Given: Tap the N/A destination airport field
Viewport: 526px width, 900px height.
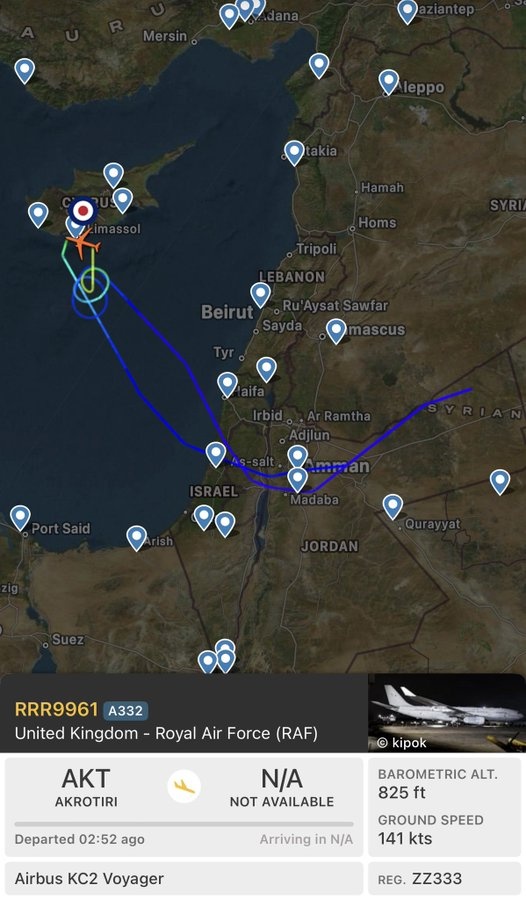Looking at the screenshot, I should (281, 786).
